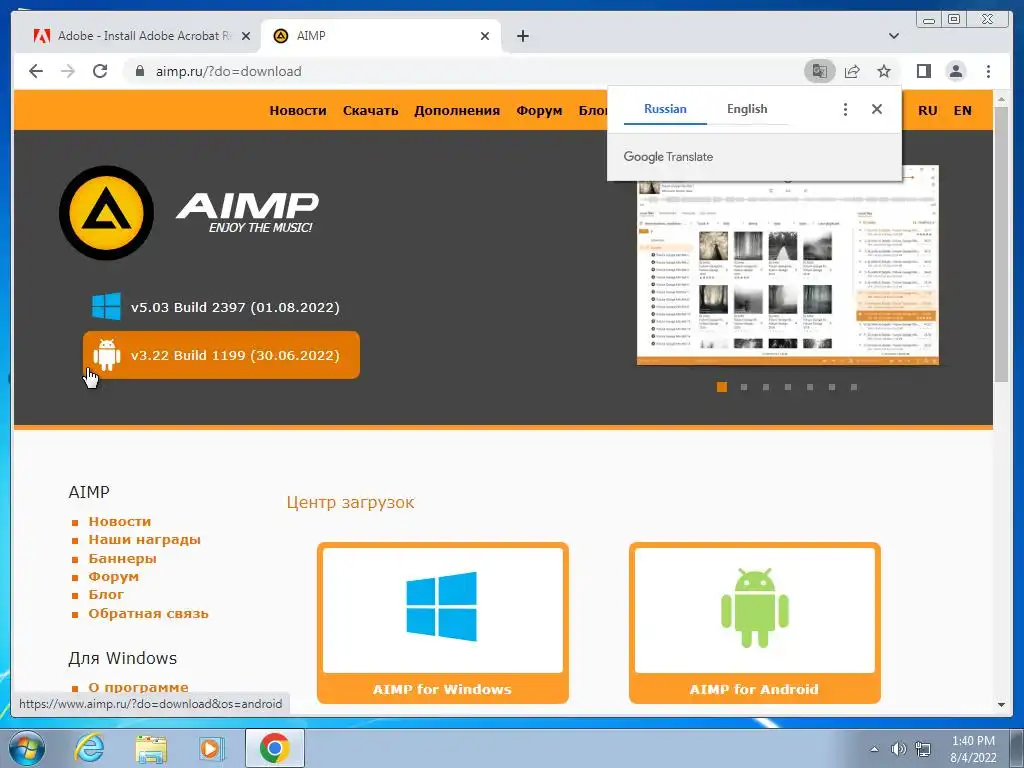Select the AIMP browser tab
The image size is (1024, 768).
381,36
